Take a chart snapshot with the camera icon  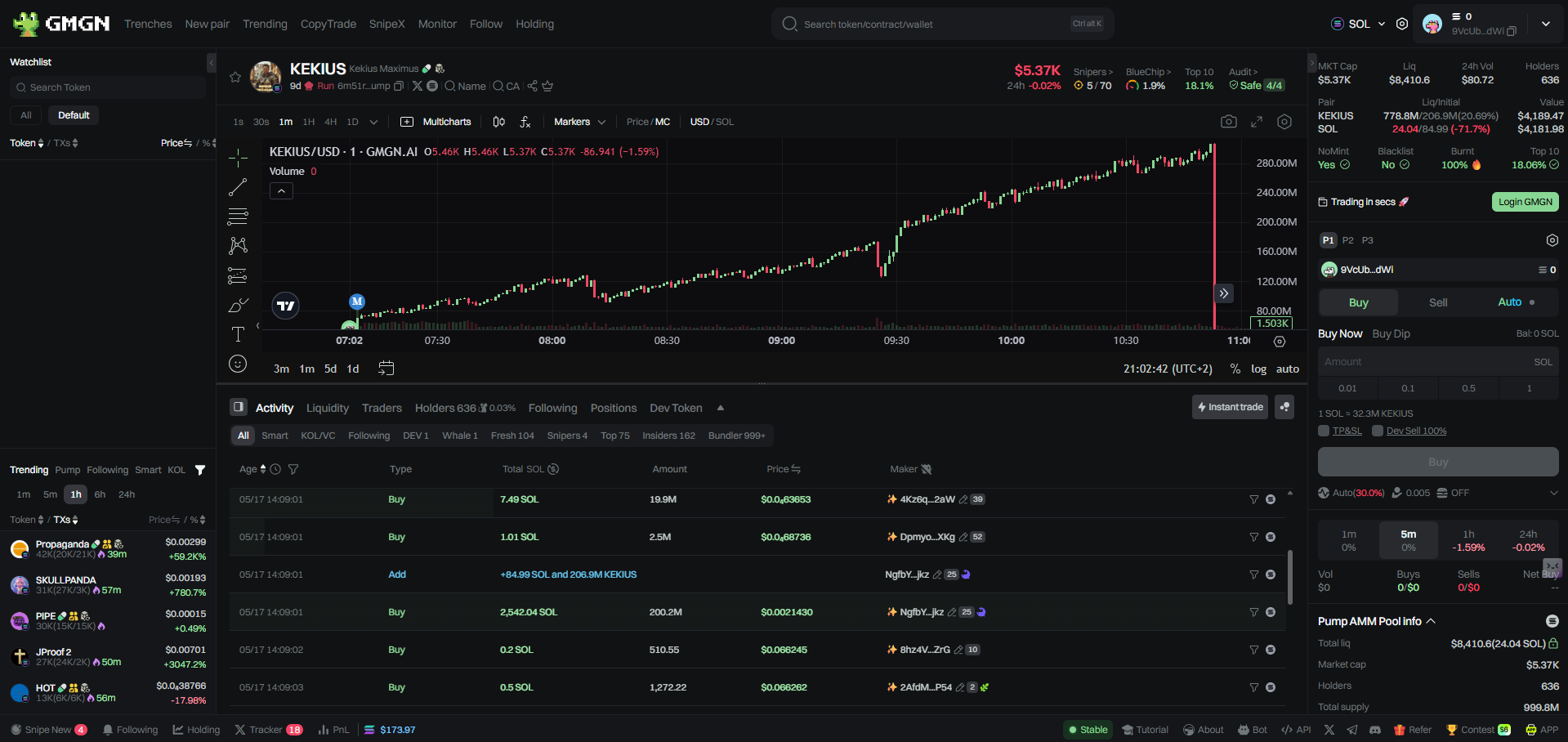[1228, 121]
